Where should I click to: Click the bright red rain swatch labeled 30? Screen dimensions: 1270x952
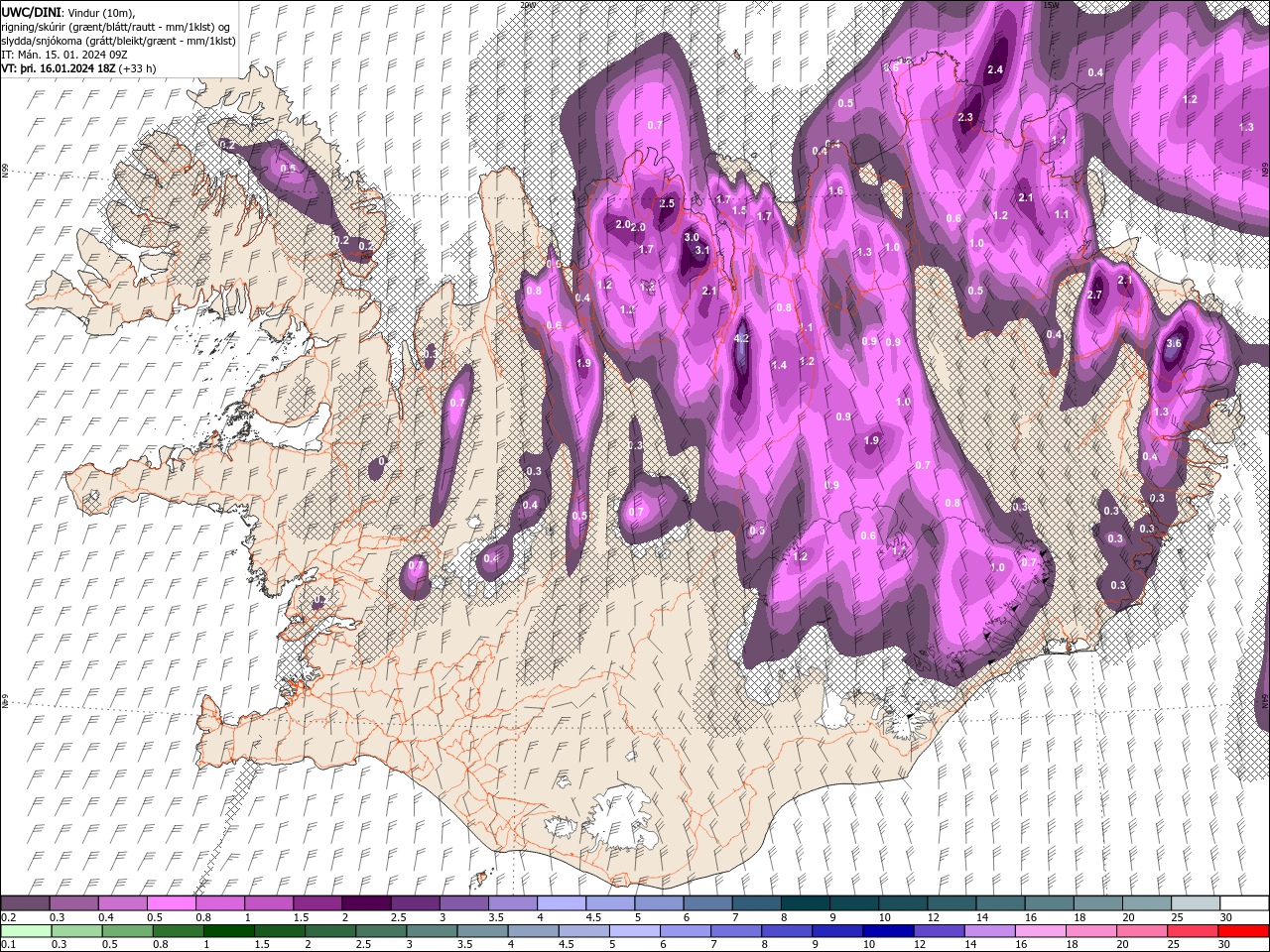click(1243, 930)
